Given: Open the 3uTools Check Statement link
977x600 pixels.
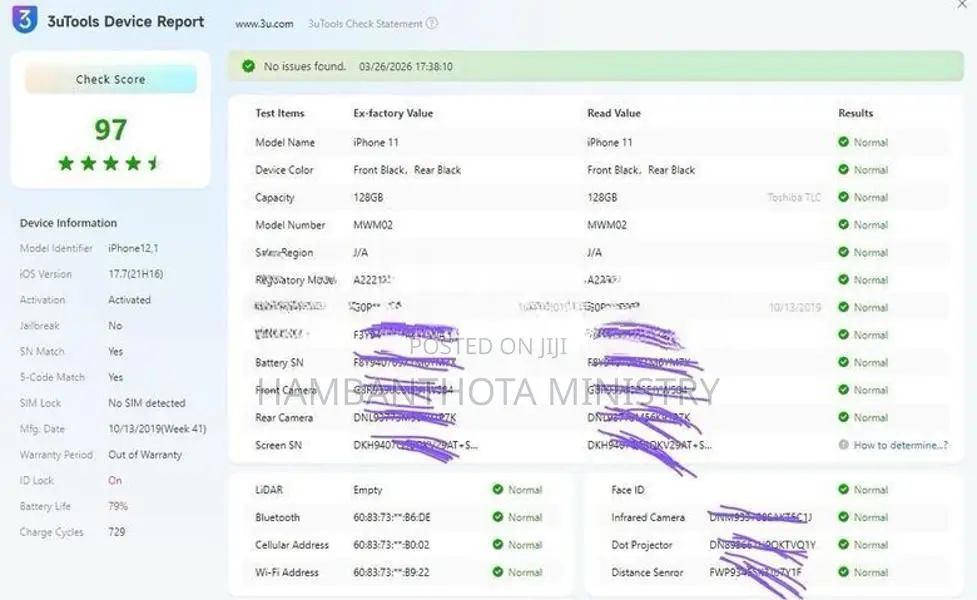Looking at the screenshot, I should (365, 24).
